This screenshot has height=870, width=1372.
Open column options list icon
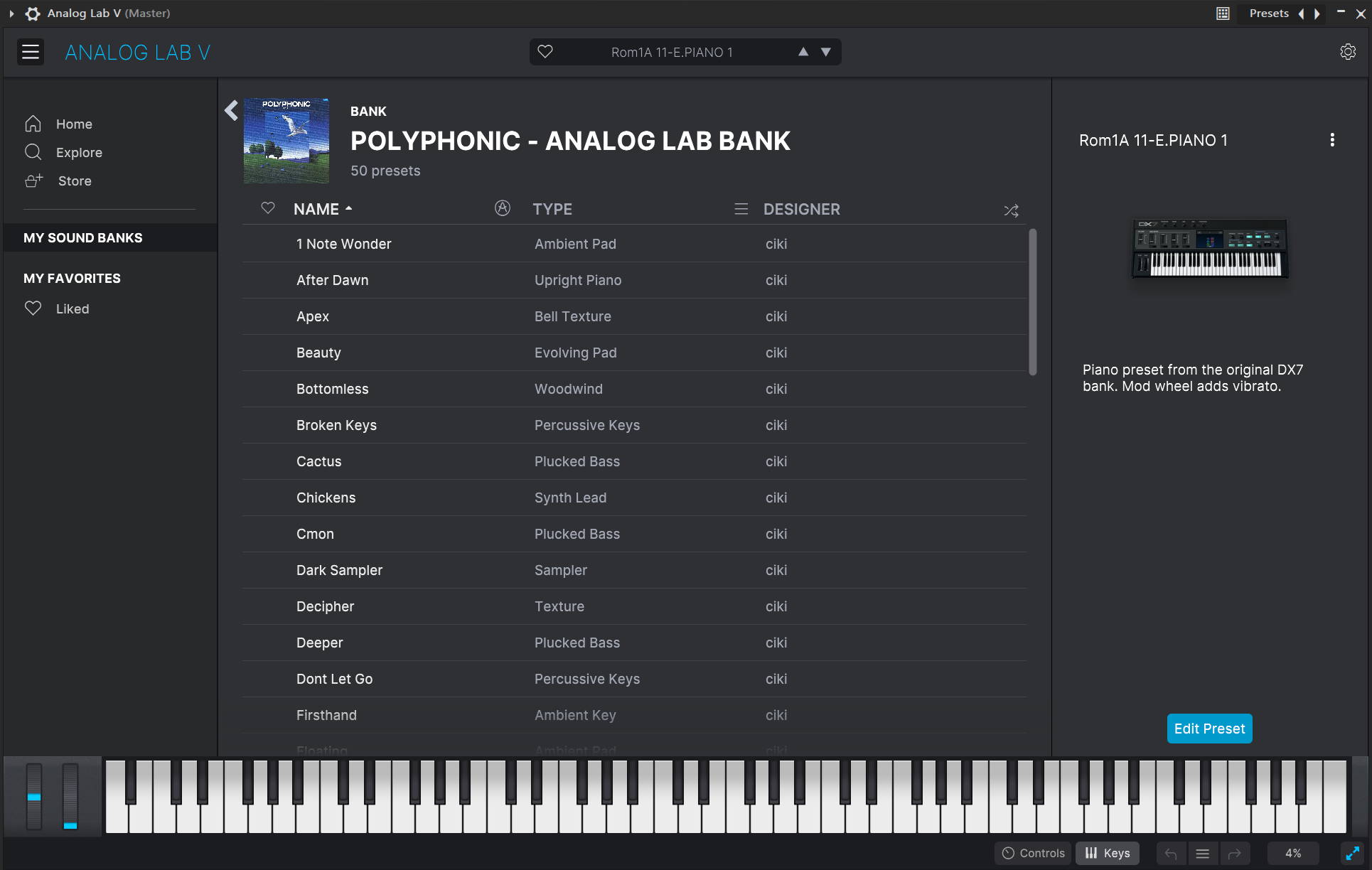click(741, 209)
